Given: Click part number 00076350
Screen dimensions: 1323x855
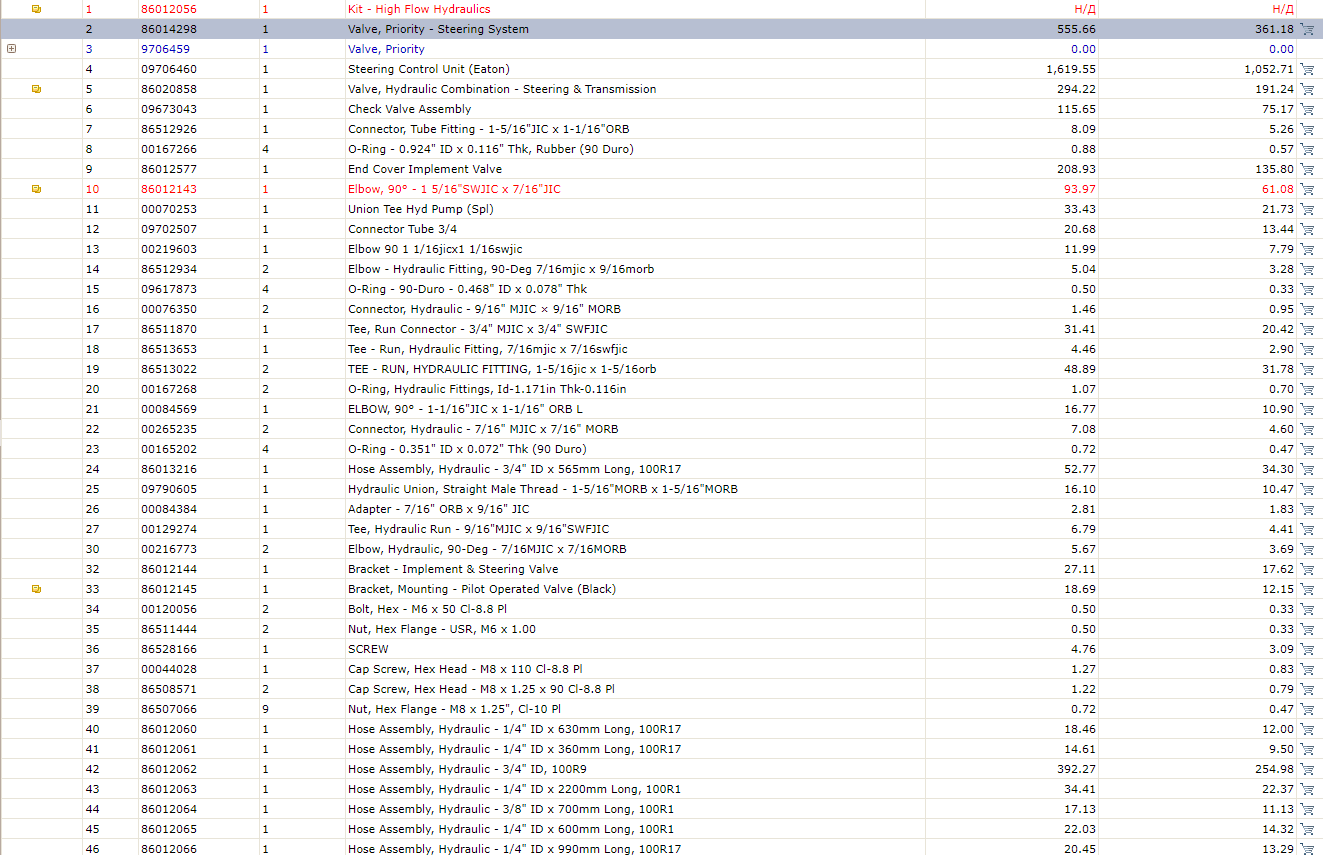Looking at the screenshot, I should point(169,309).
